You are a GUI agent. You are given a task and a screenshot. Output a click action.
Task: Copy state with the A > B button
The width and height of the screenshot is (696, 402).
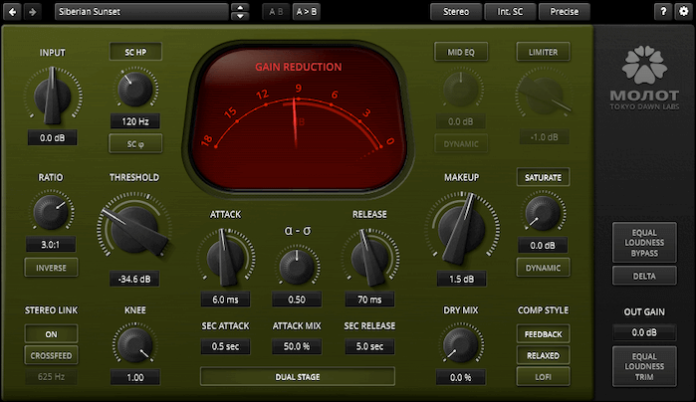(306, 12)
